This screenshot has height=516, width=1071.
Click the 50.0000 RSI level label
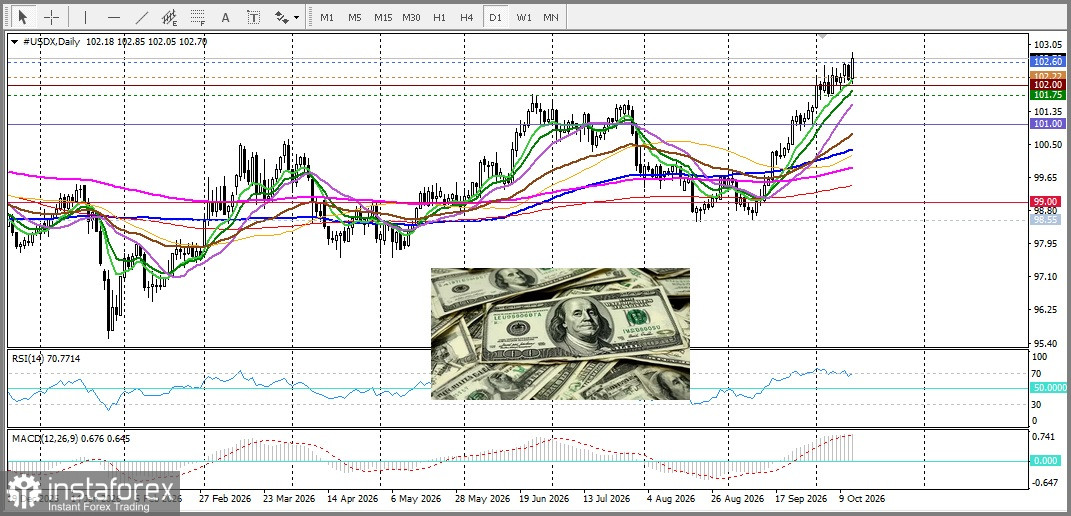(x=1049, y=388)
